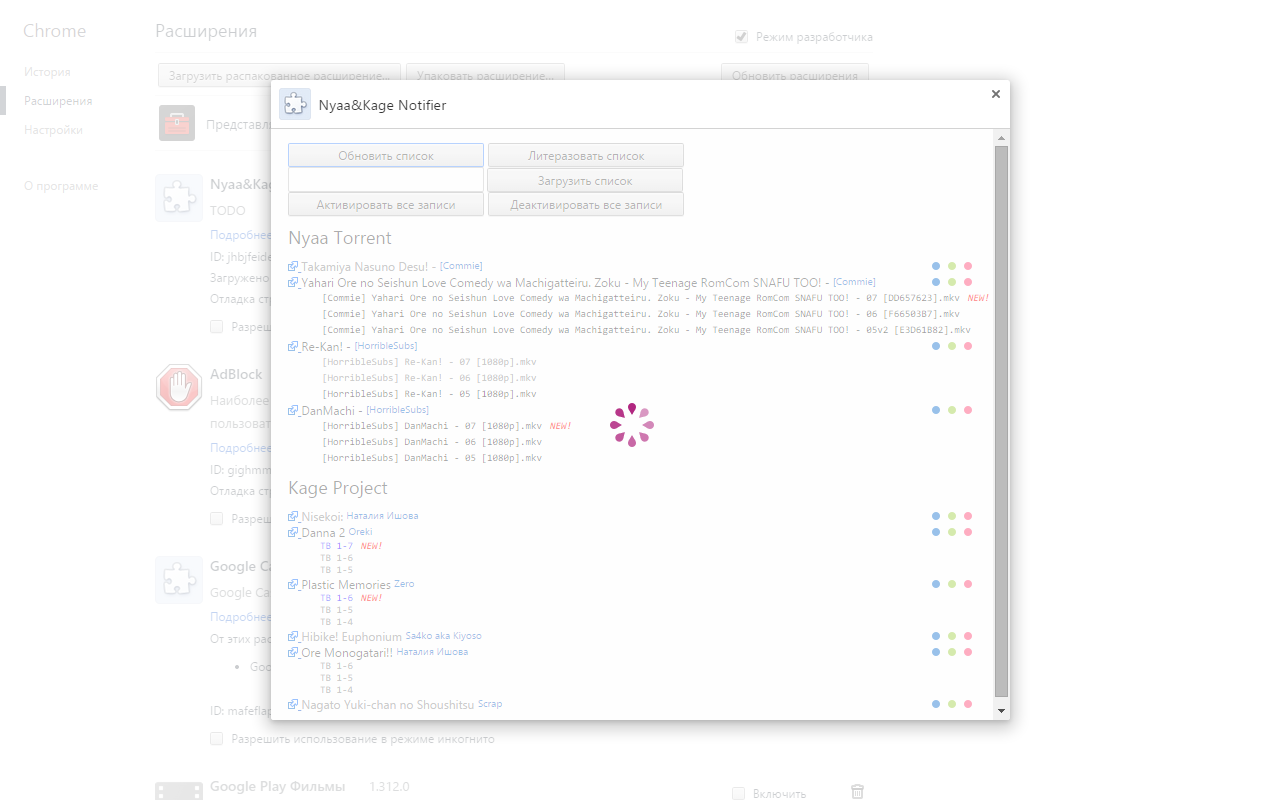Click the green dot on the DanMachi row
The image size is (1280, 800).
952,410
